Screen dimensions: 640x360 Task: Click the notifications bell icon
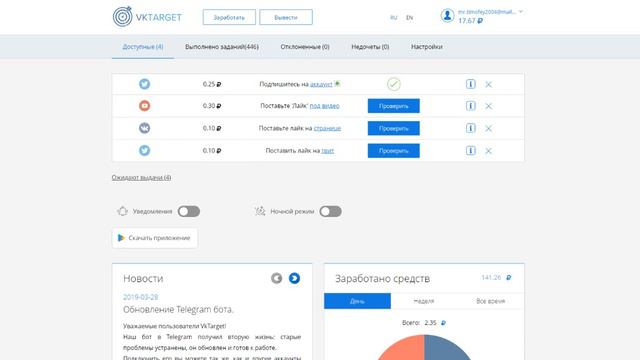[122, 211]
